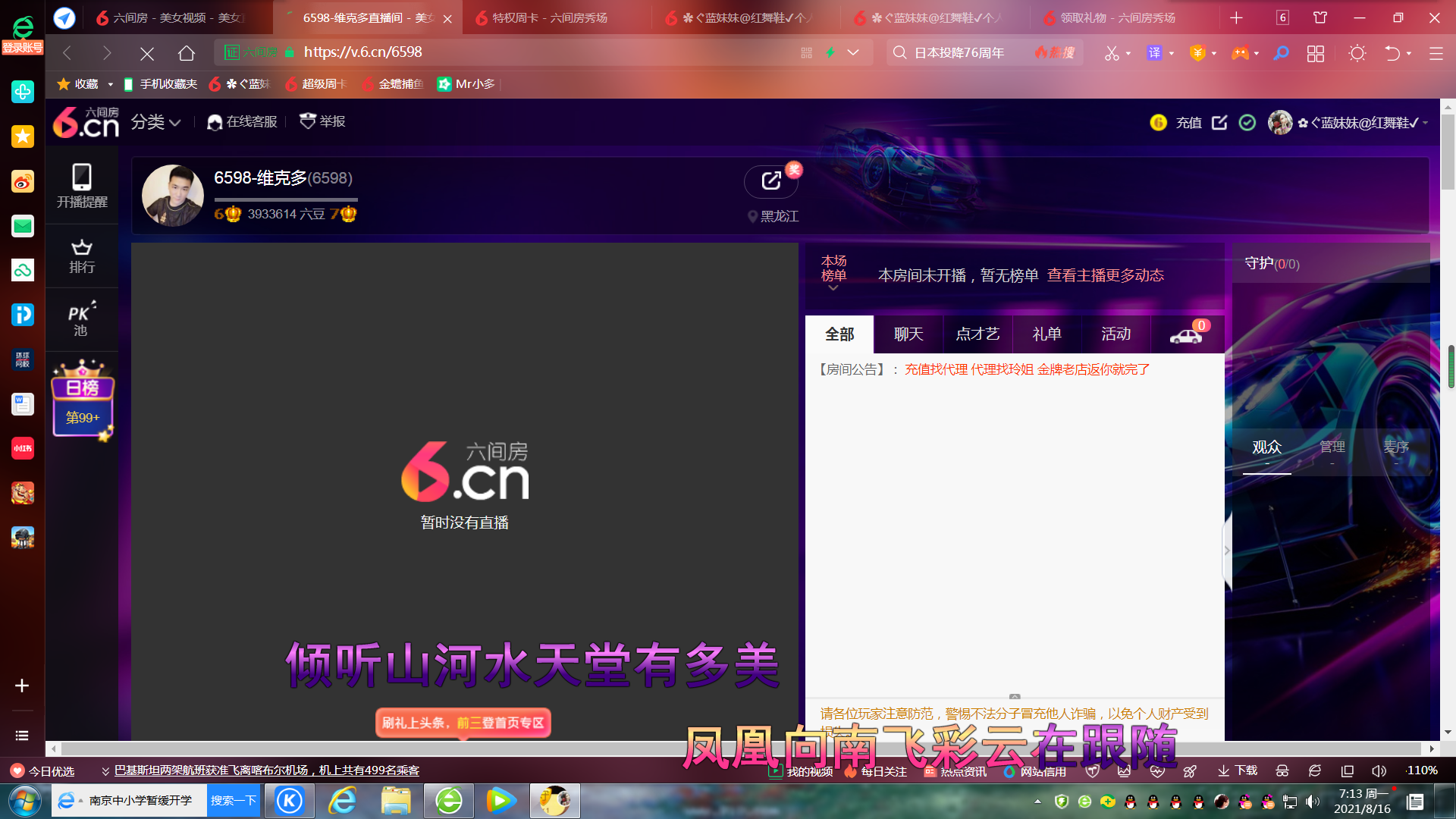Click the translate 译 icon
Screen dimensions: 1456x819
click(x=1154, y=52)
